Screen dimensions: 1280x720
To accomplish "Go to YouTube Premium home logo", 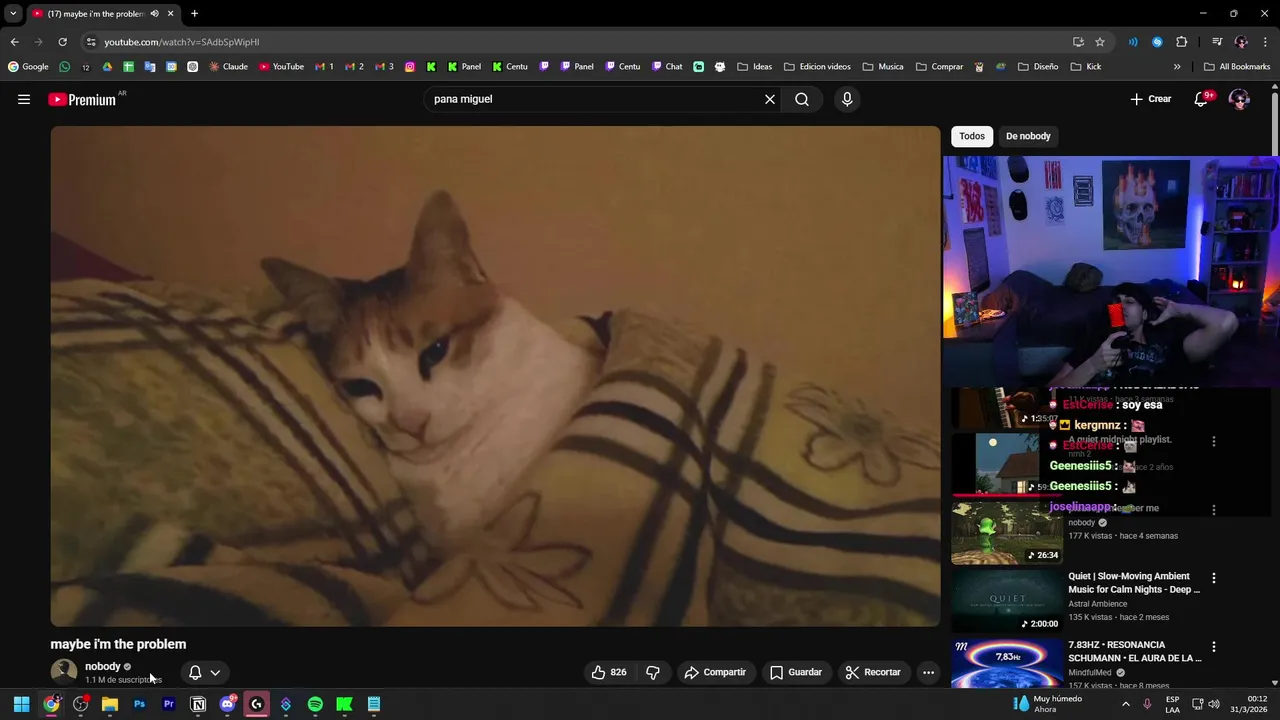I will (x=82, y=99).
